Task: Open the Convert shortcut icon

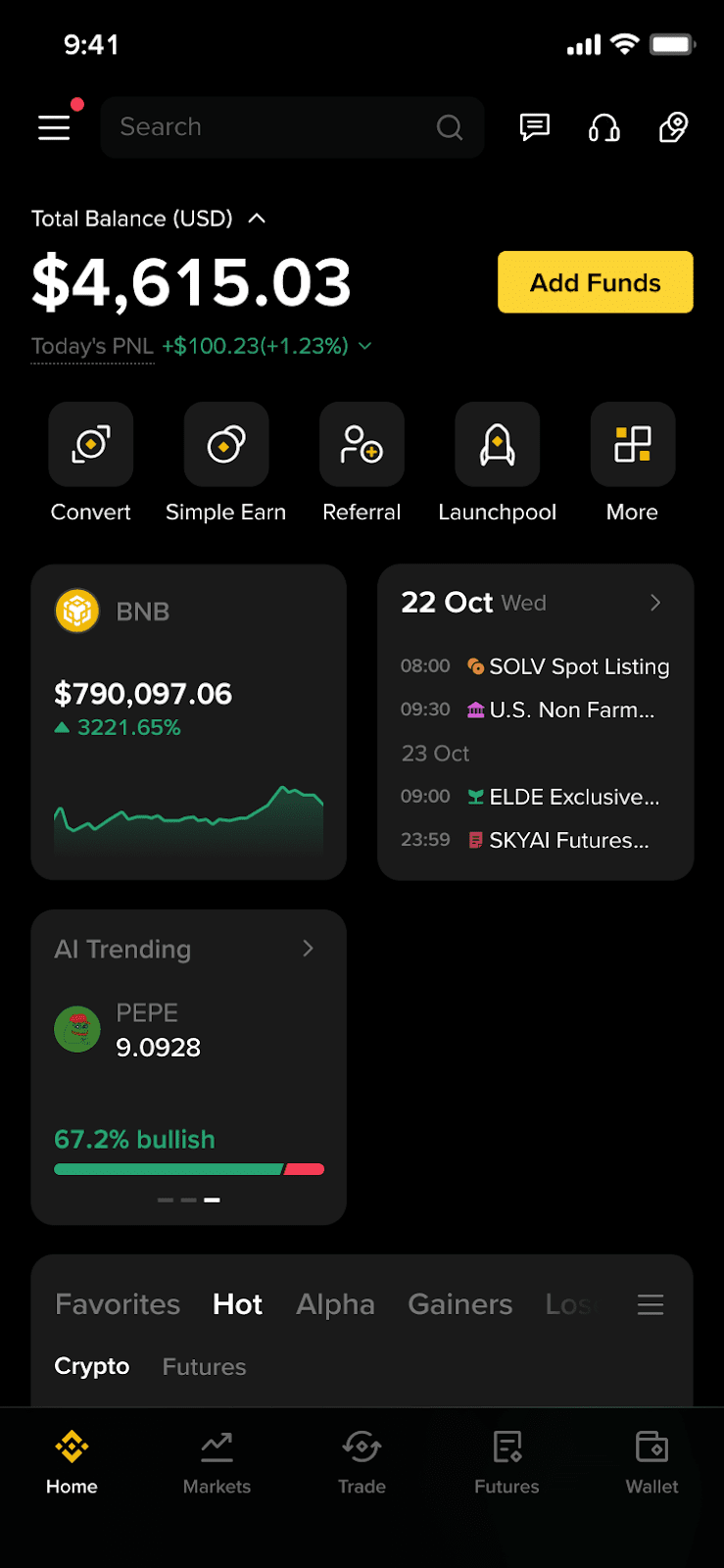Action: (x=91, y=444)
